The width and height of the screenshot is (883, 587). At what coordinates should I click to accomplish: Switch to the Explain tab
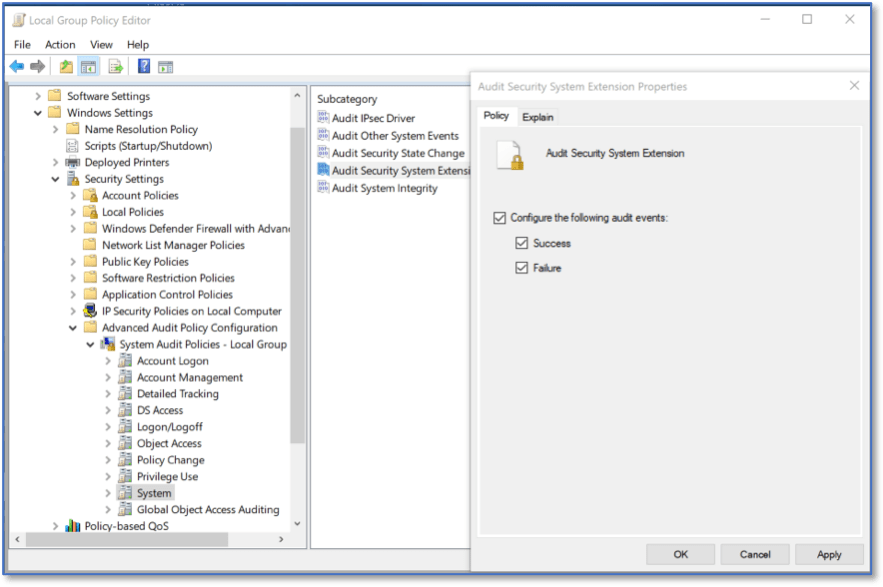pos(538,116)
